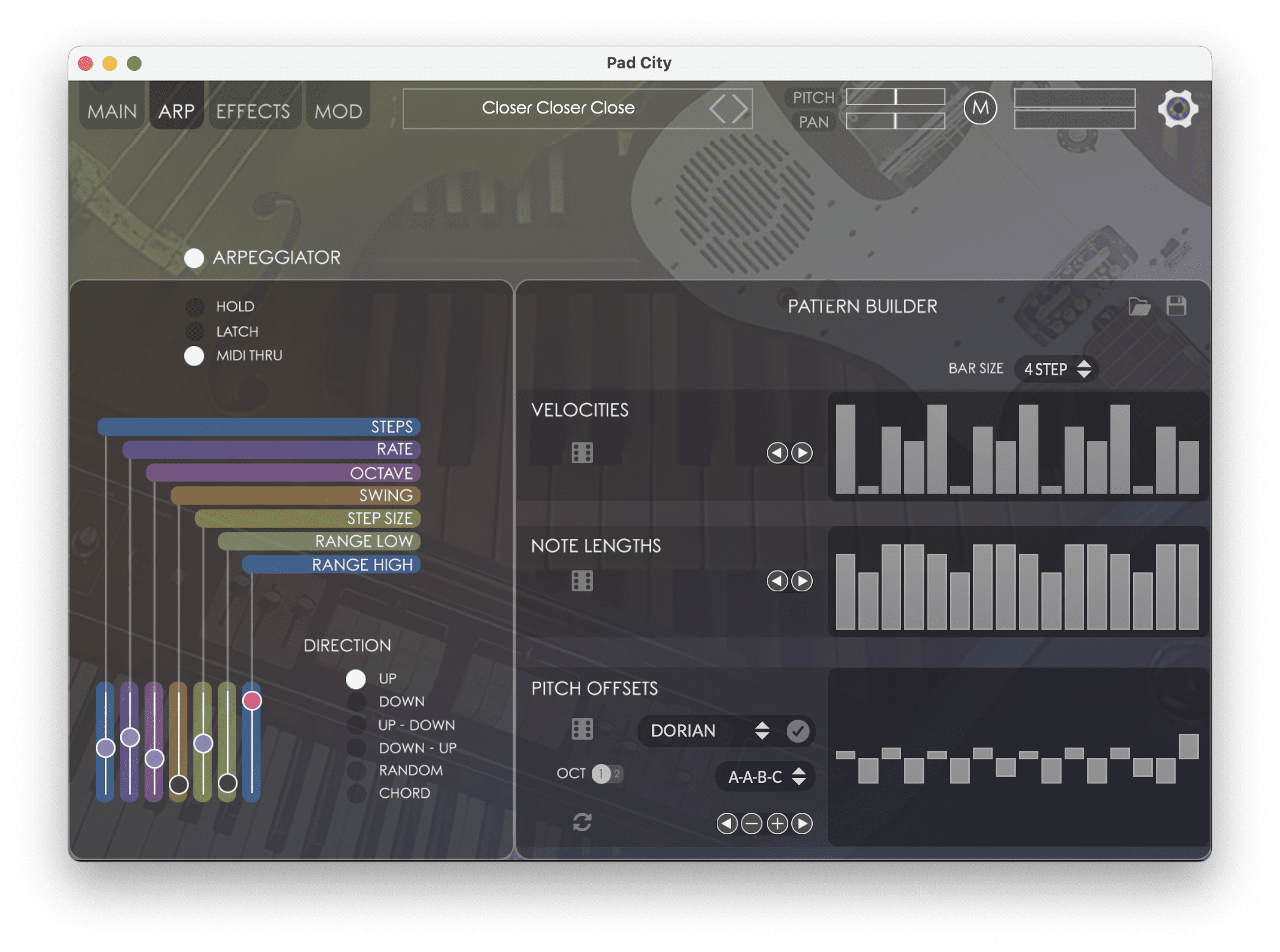Click the Range High slider handle
Screen dimensions: 1280x952
click(252, 701)
